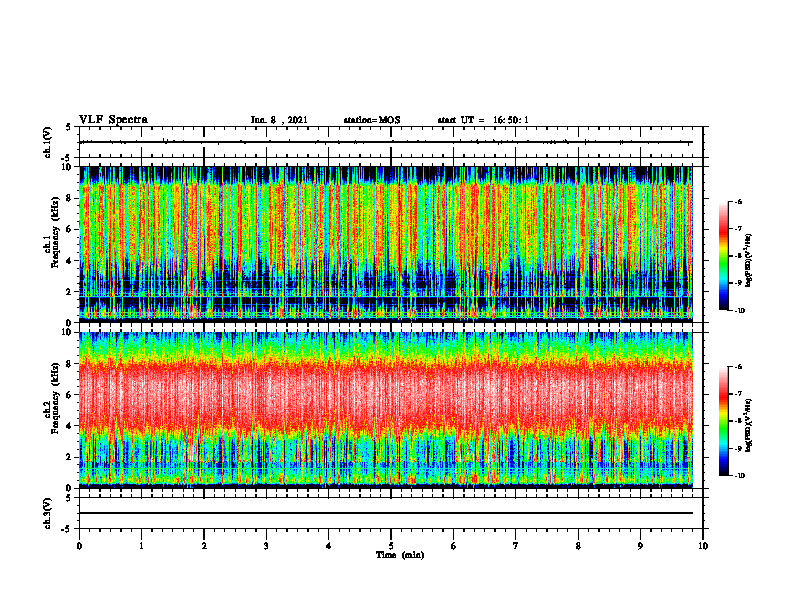Click time axis tick label "9" at bottom
The height and width of the screenshot is (612, 792).
640,546
